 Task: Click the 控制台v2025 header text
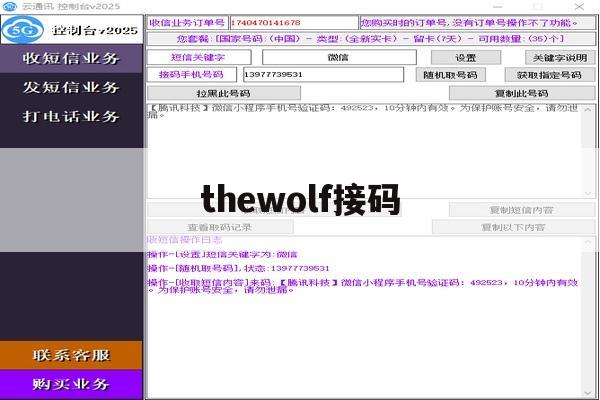click(95, 30)
